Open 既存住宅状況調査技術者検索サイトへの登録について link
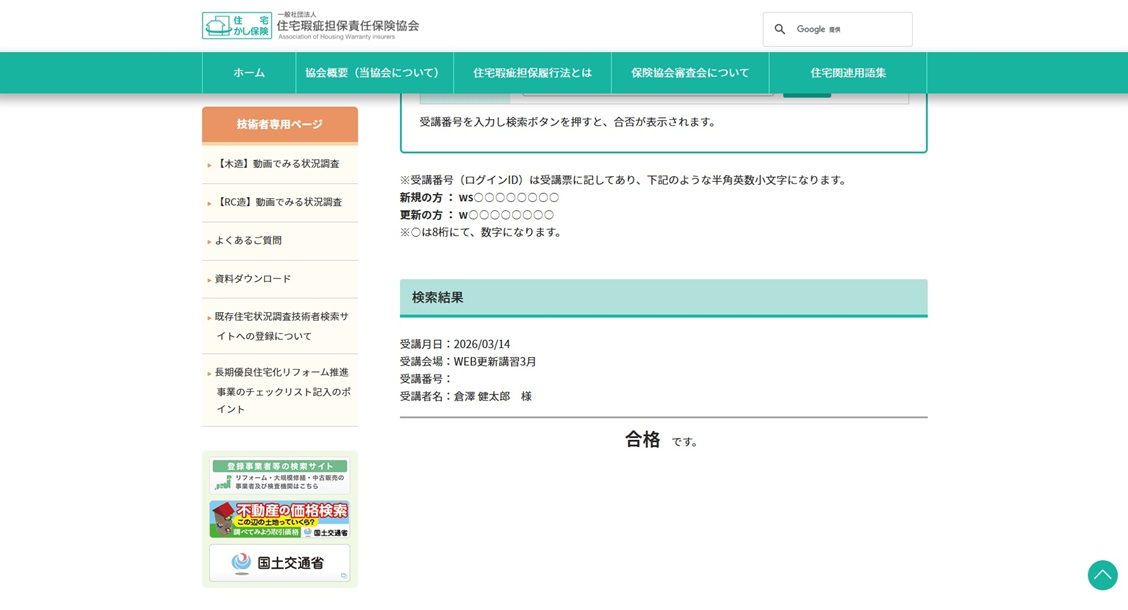 [x=281, y=326]
